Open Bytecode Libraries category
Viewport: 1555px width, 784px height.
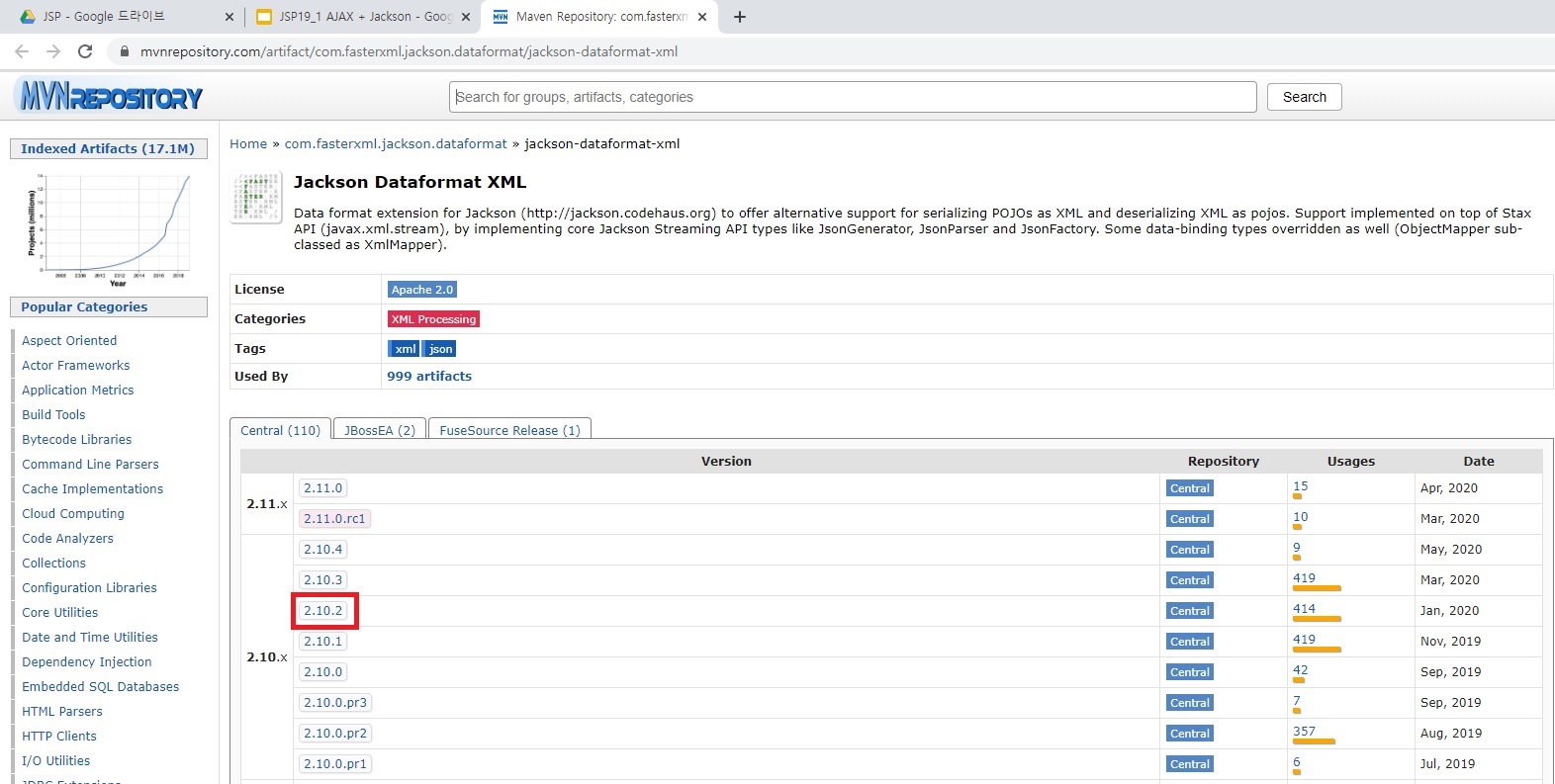point(77,439)
